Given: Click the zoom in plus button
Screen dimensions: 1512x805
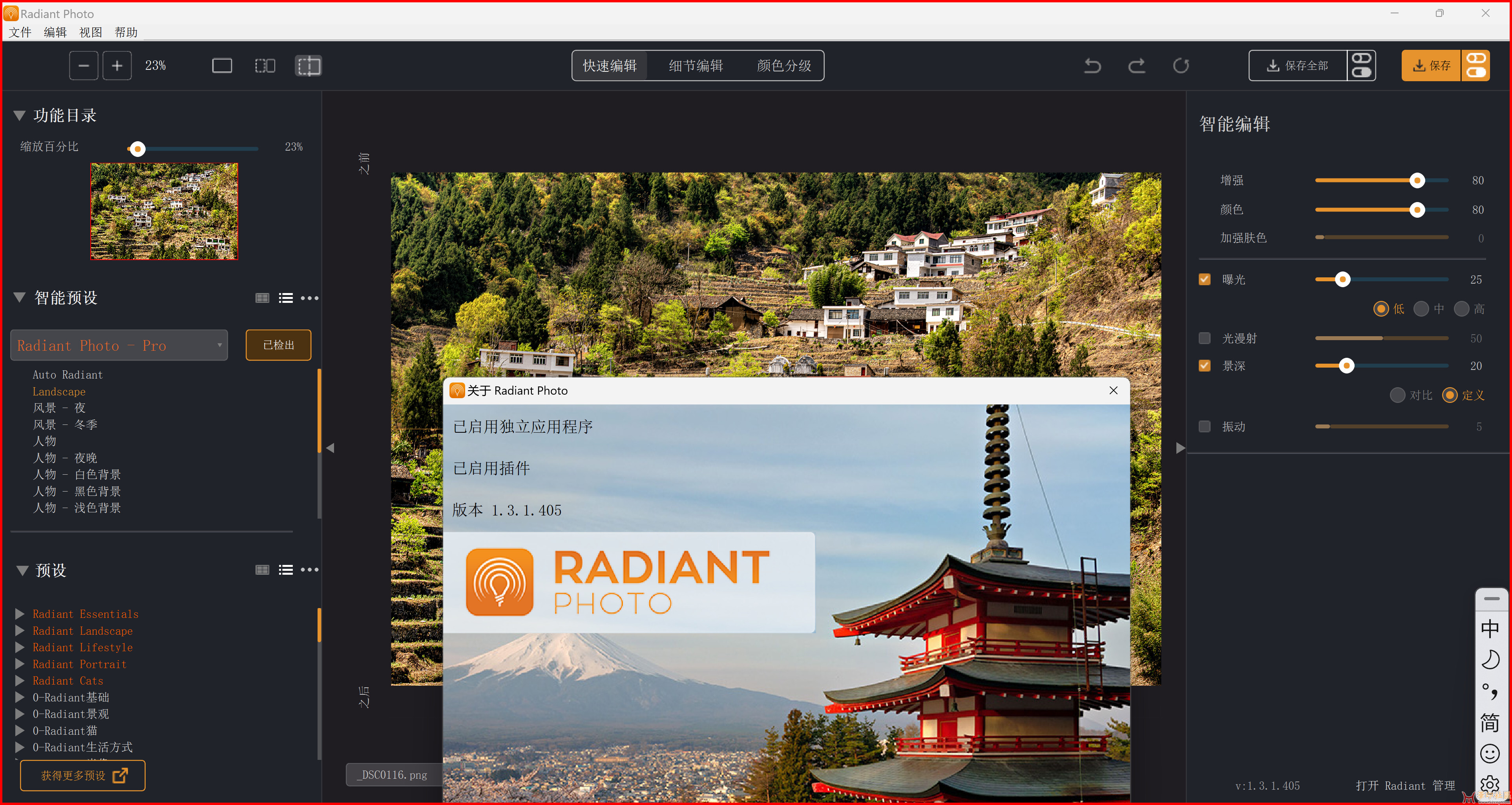Looking at the screenshot, I should 117,66.
